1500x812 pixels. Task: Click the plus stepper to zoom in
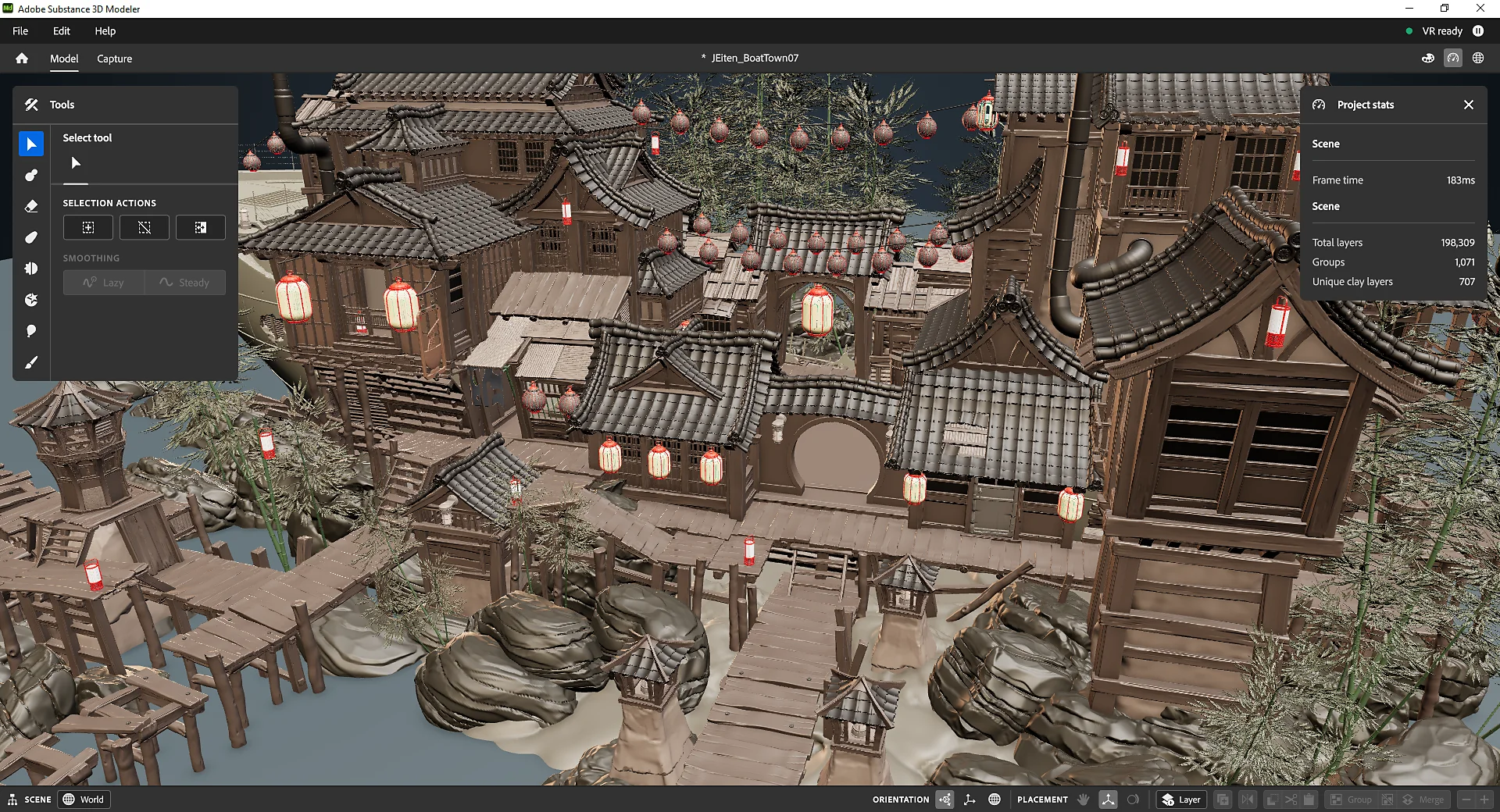pos(1484,800)
